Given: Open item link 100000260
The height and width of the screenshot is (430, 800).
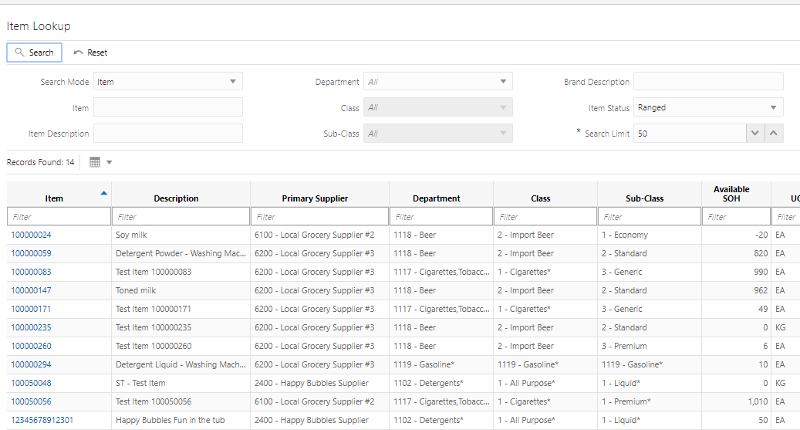Looking at the screenshot, I should (31, 346).
